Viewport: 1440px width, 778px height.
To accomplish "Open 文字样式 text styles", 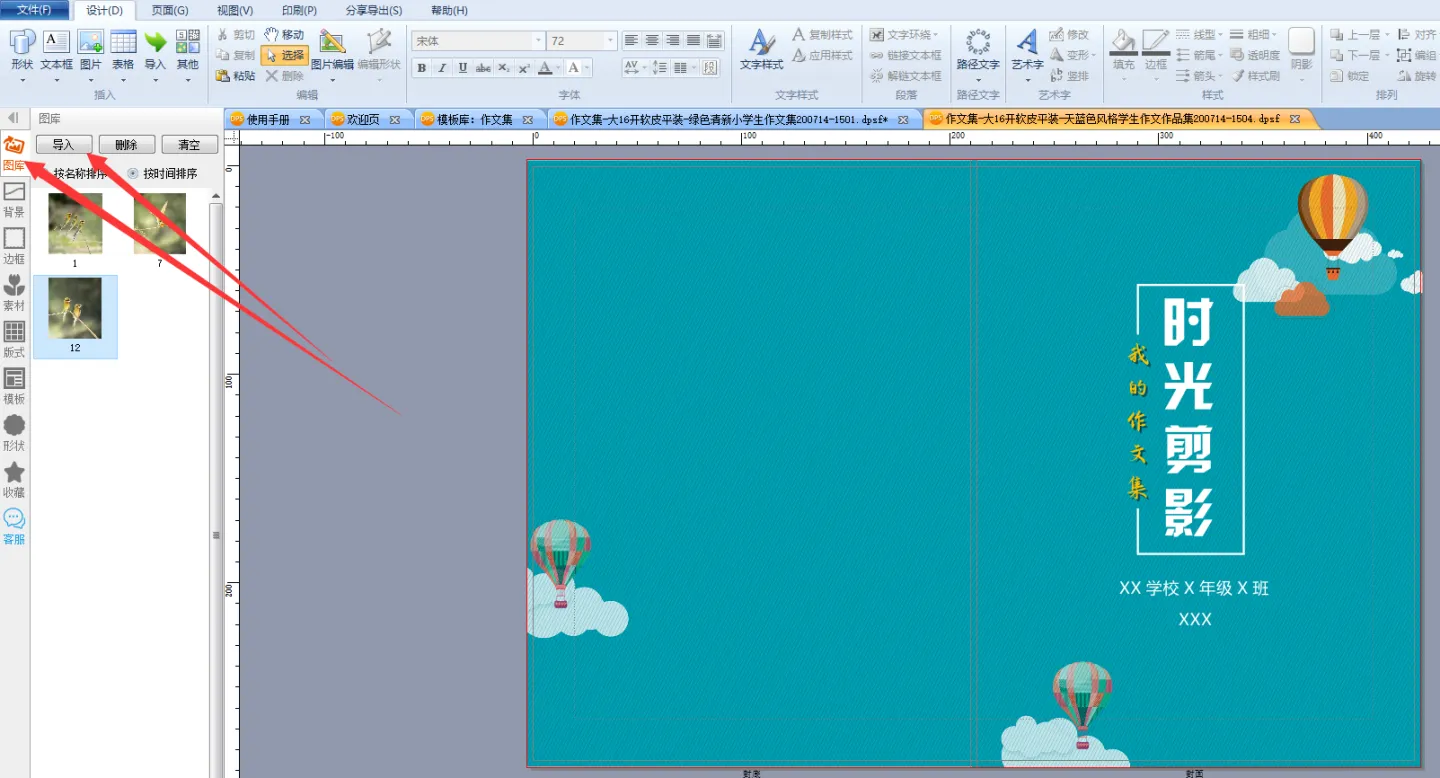I will coord(762,50).
